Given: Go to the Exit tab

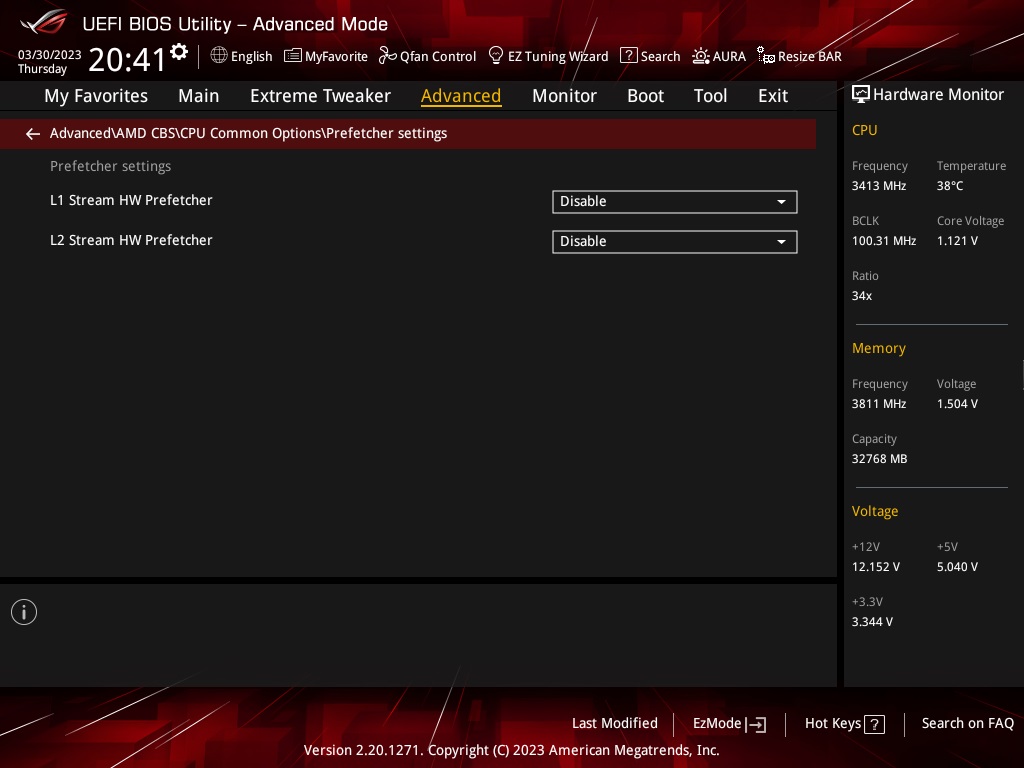Looking at the screenshot, I should pos(773,96).
